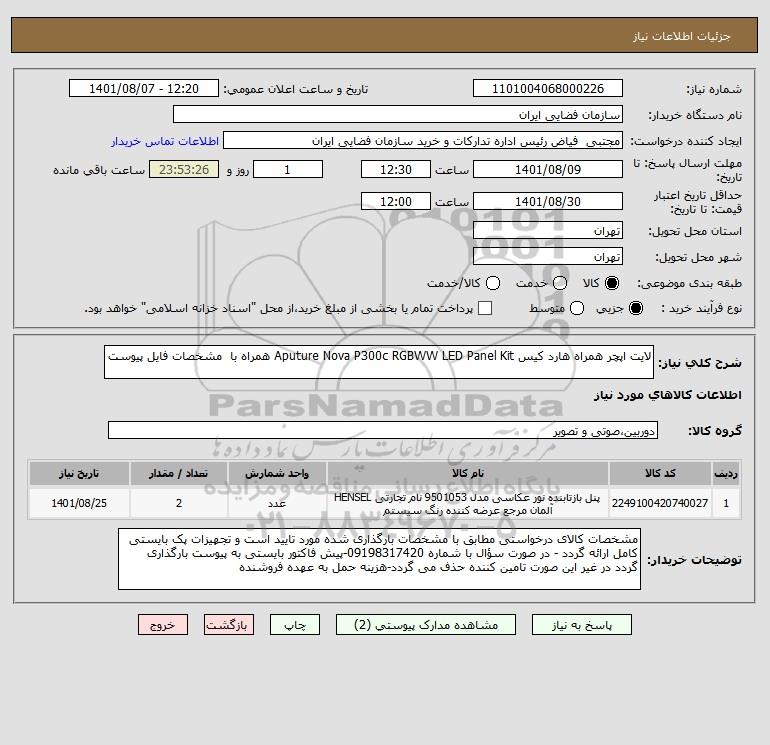Click product code cell 2249100420740027
Image resolution: width=770 pixels, height=745 pixels.
click(660, 503)
